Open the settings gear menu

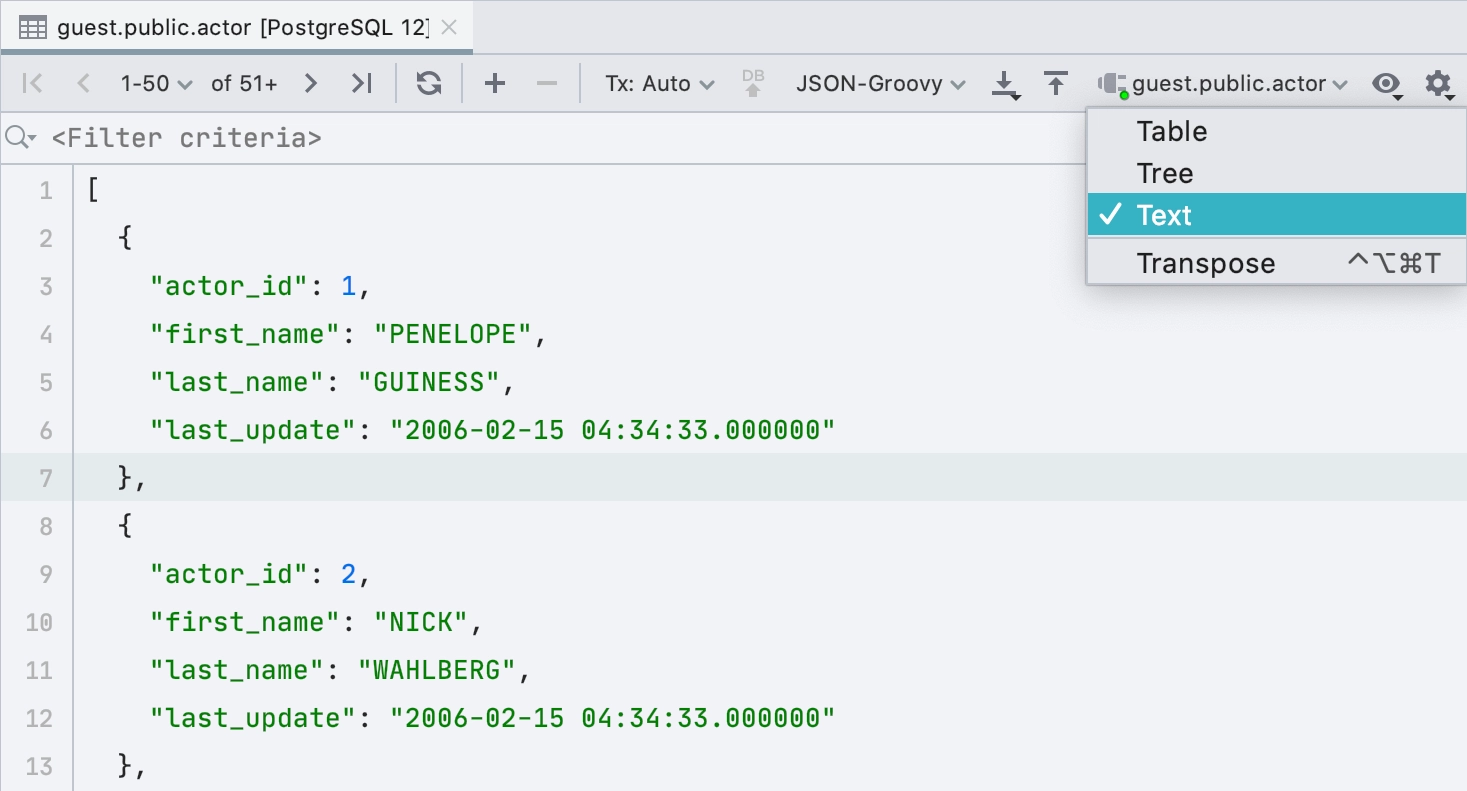(x=1439, y=84)
